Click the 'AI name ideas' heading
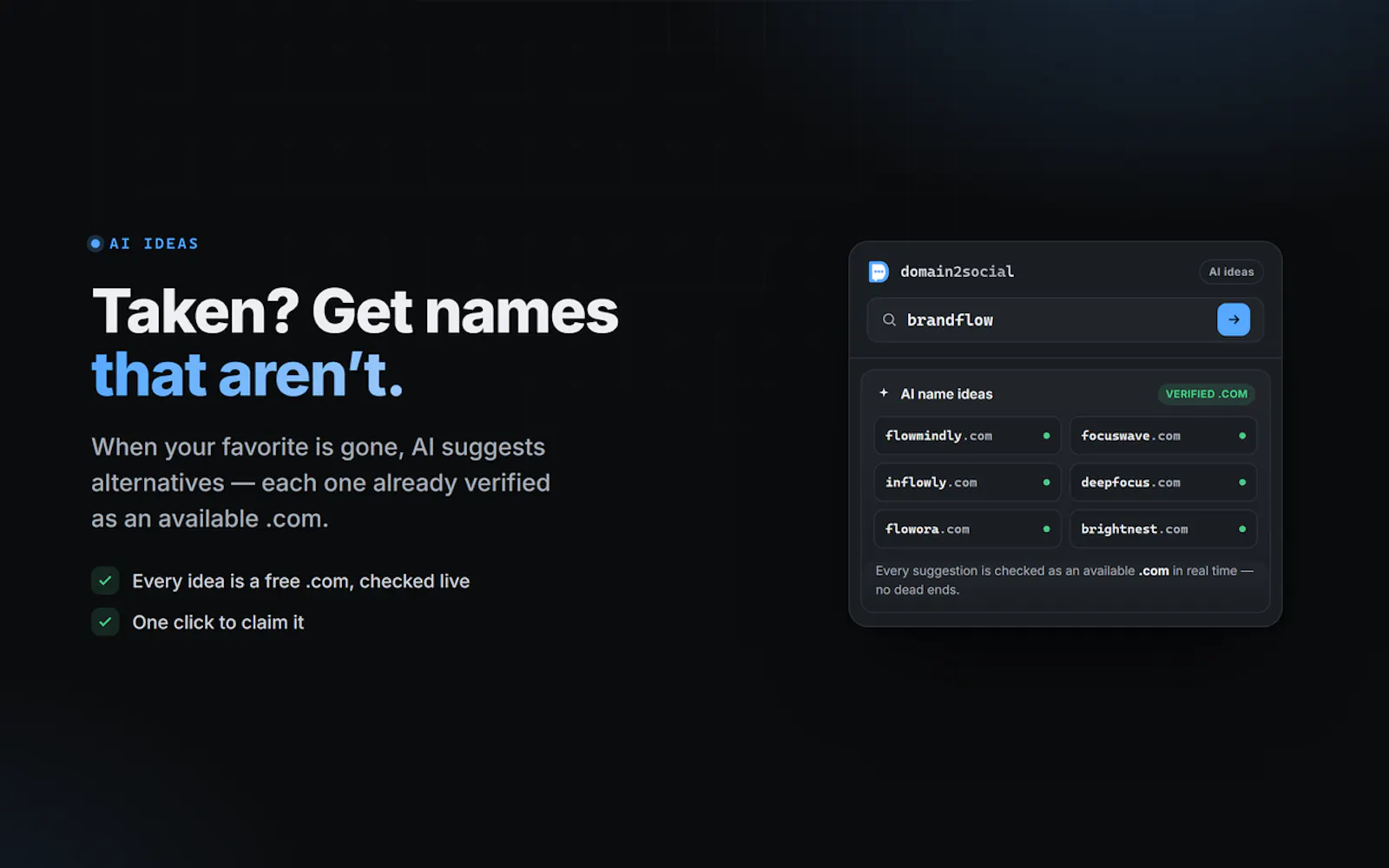The image size is (1389, 868). [x=946, y=394]
